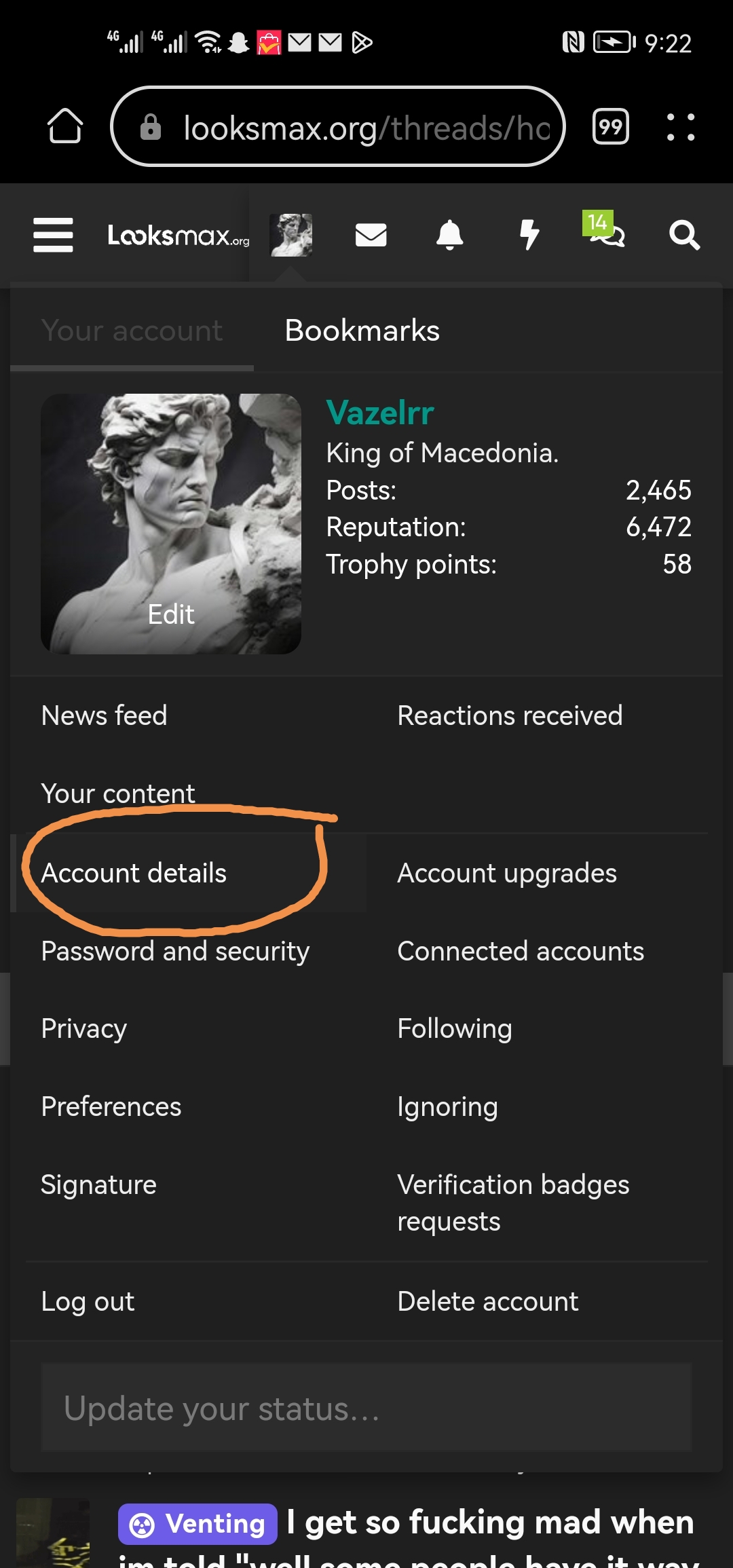Screen dimensions: 733x1568
Task: Open the hamburger navigation menu
Action: (53, 236)
